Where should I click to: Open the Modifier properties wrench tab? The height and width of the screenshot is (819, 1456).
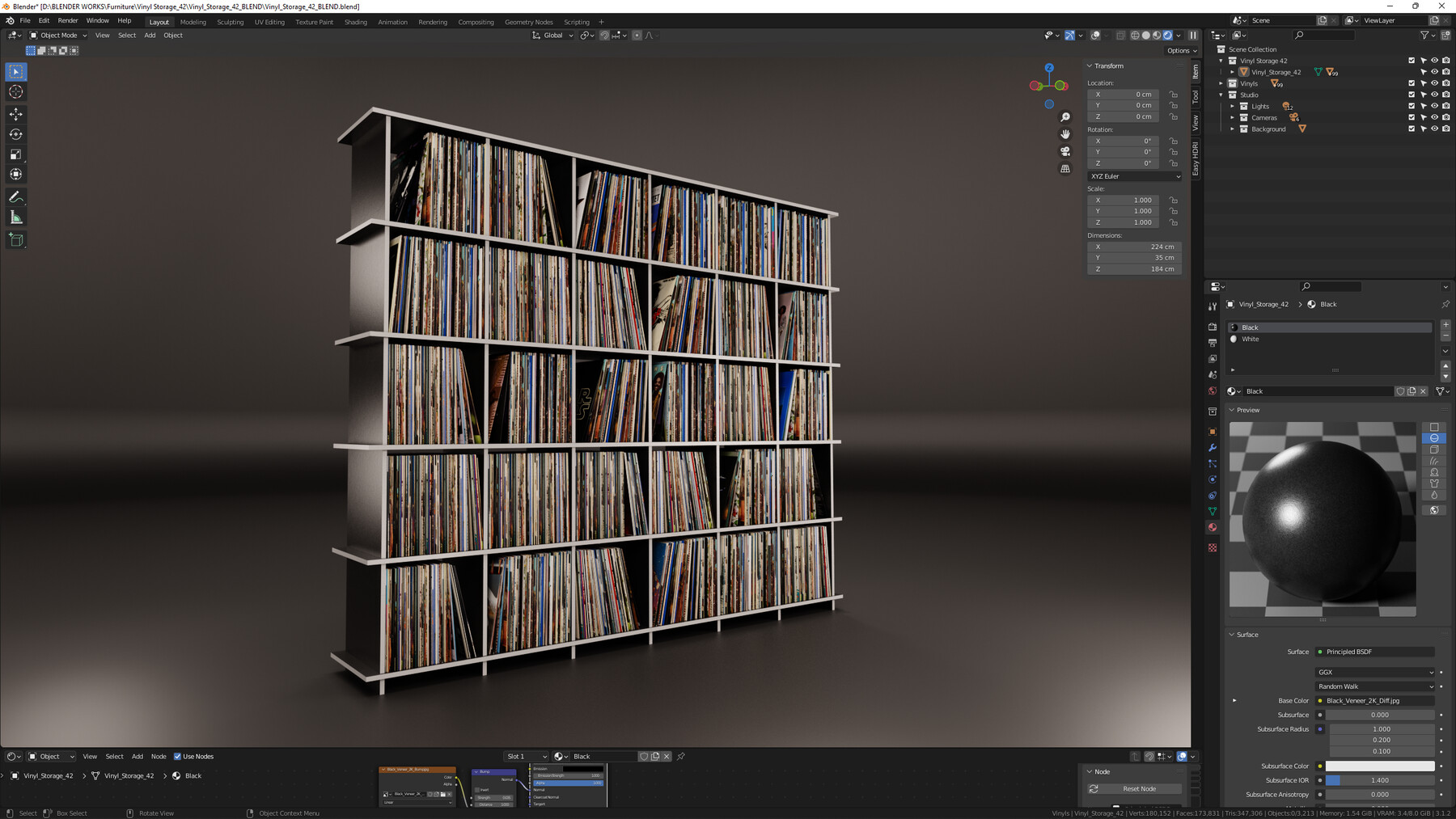[x=1213, y=448]
